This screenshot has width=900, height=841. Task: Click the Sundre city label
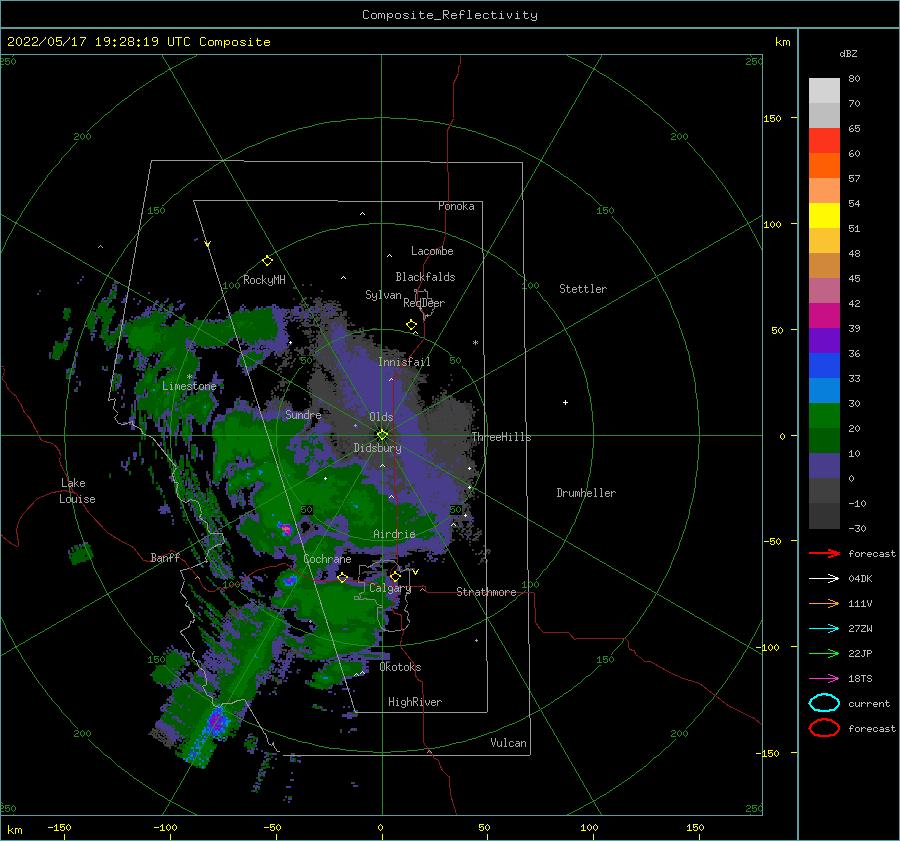coord(303,414)
